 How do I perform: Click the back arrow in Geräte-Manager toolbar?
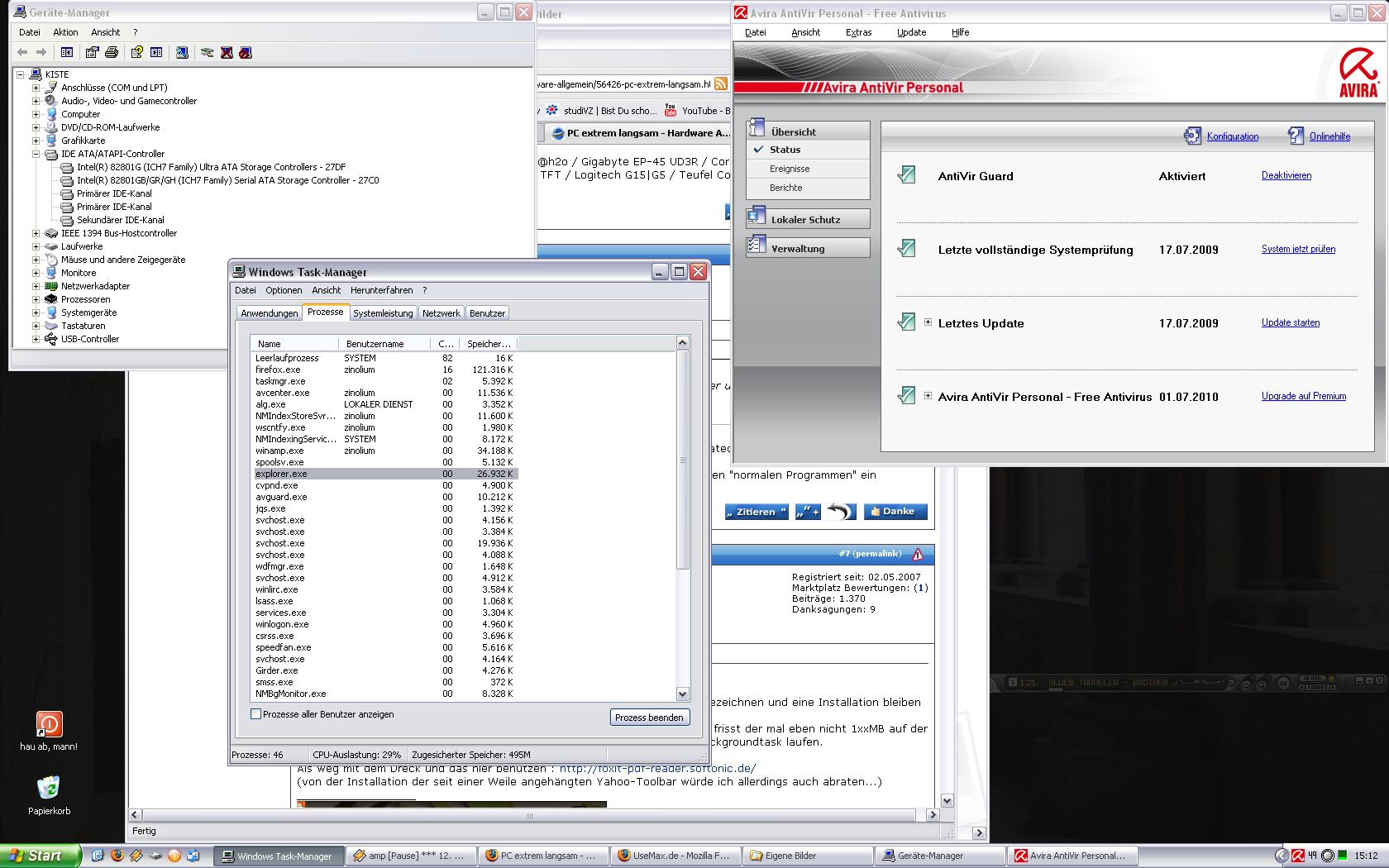(22, 52)
